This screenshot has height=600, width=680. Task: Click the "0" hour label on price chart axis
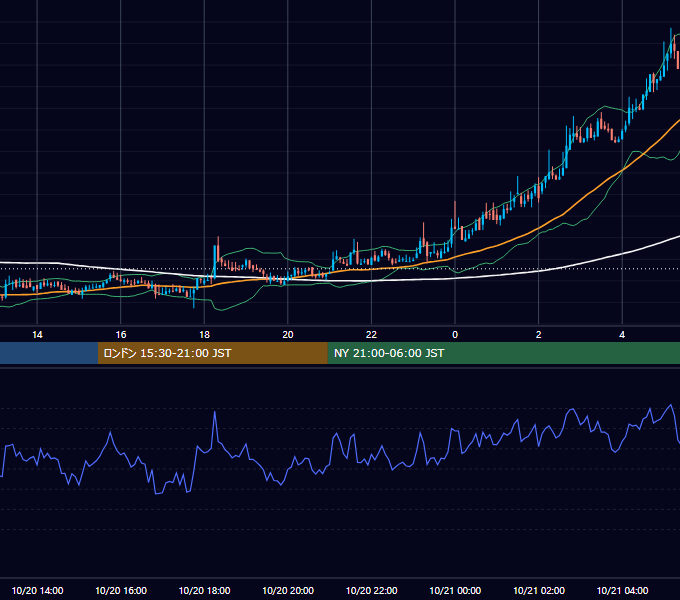pos(455,335)
